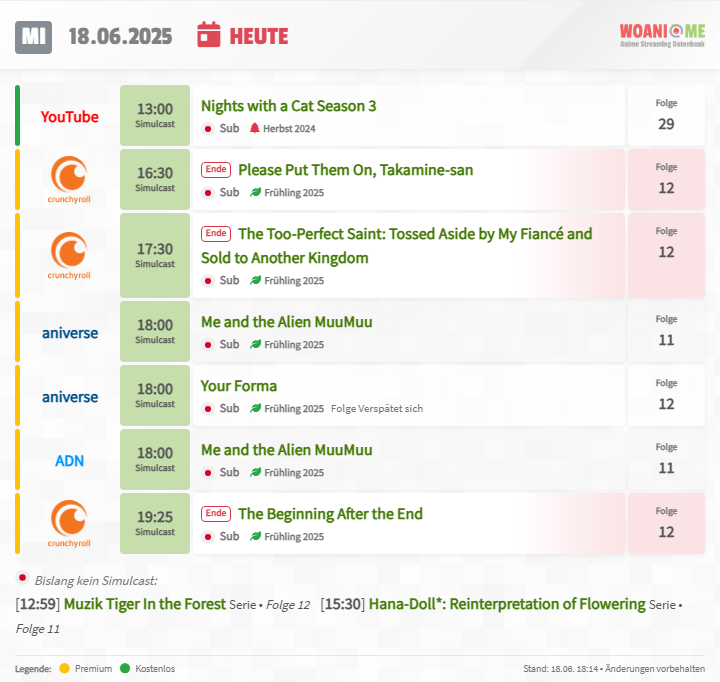
Task: Click aniverse logo in the Your Forma row
Action: [70, 396]
